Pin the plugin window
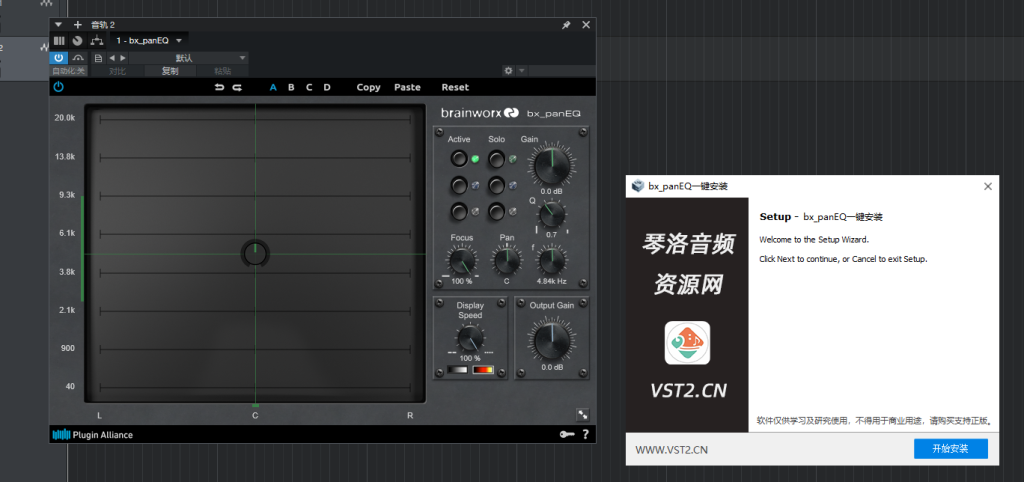 pyautogui.click(x=566, y=24)
